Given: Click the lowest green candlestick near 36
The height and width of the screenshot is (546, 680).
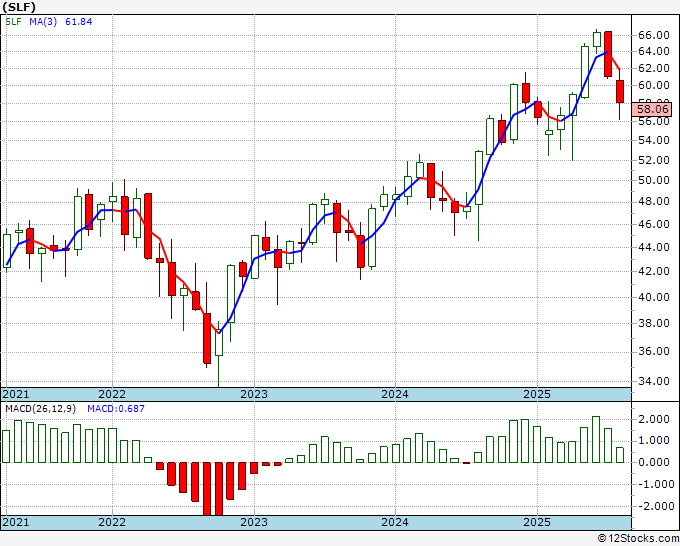Looking at the screenshot, I should tap(219, 344).
